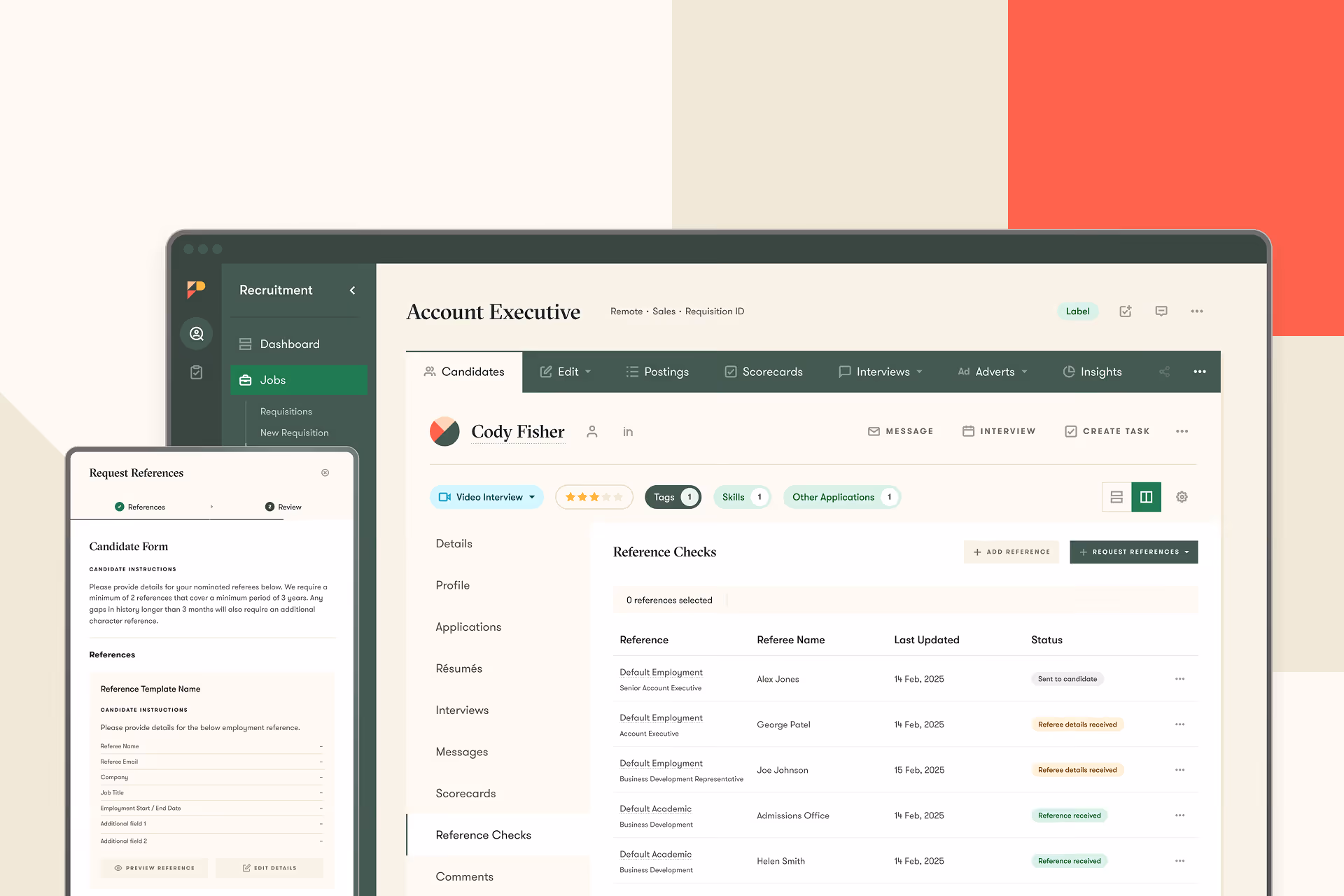Switch to the Postings tab
This screenshot has height=896, width=1344.
click(657, 372)
